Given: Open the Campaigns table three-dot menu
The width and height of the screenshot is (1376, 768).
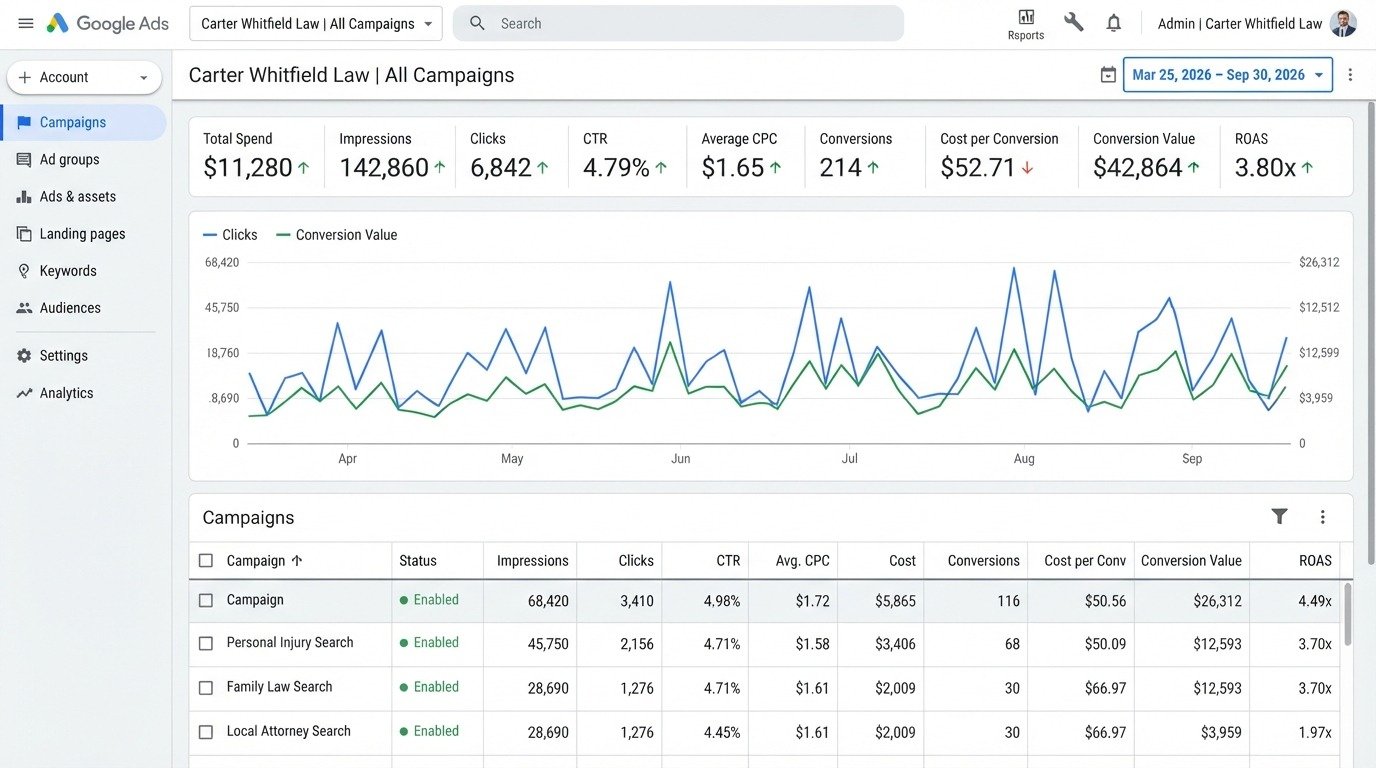Looking at the screenshot, I should tap(1322, 517).
